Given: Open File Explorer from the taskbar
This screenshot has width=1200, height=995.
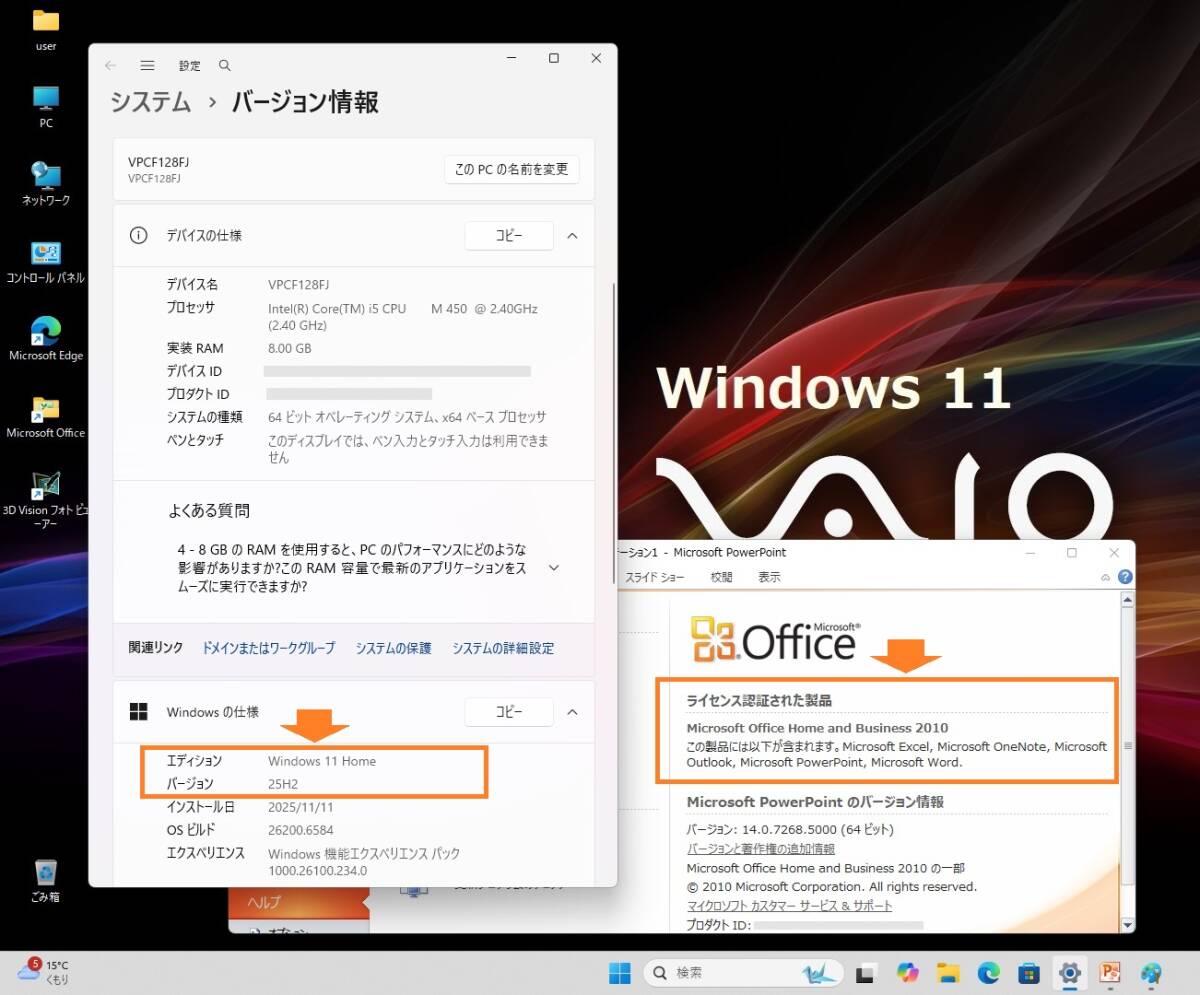Looking at the screenshot, I should 948,972.
